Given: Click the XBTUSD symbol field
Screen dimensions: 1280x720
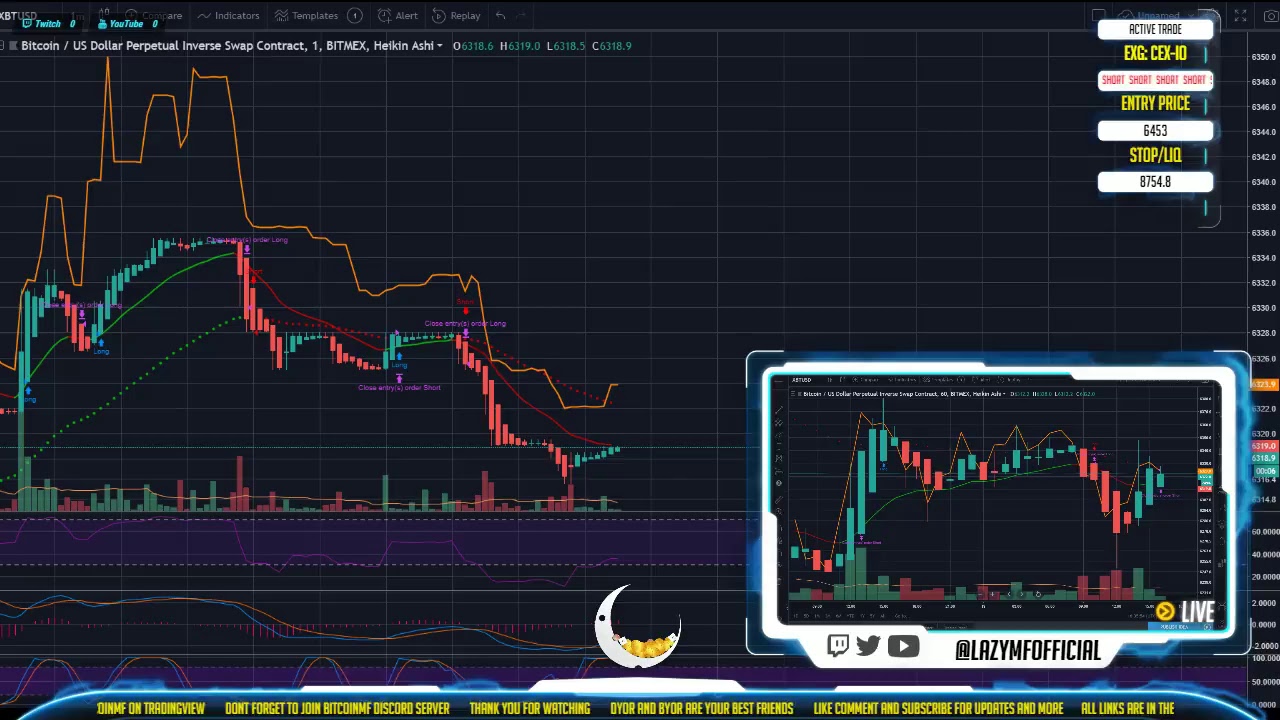Looking at the screenshot, I should click(18, 16).
